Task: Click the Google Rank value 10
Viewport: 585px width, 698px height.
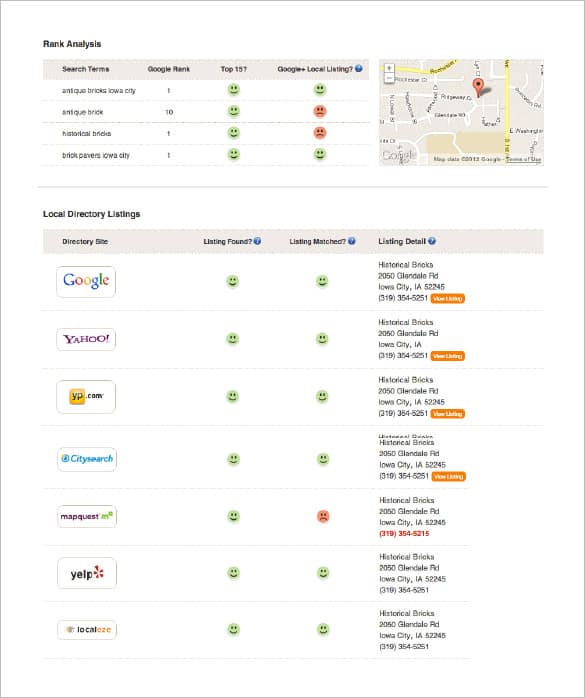Action: tap(169, 112)
